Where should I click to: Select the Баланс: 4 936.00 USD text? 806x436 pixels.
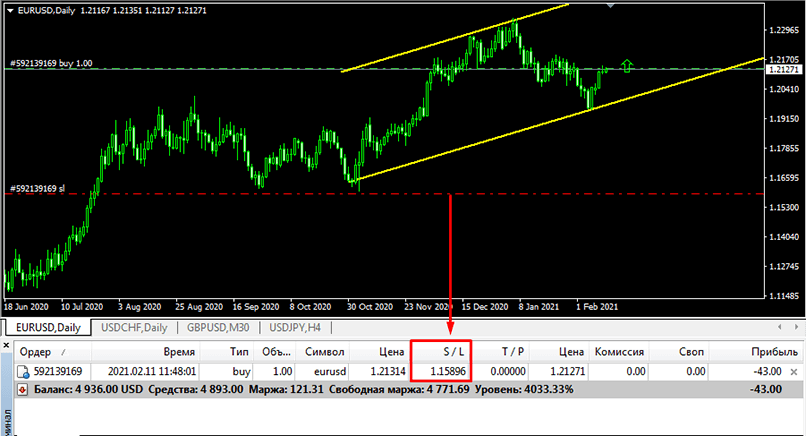point(88,390)
